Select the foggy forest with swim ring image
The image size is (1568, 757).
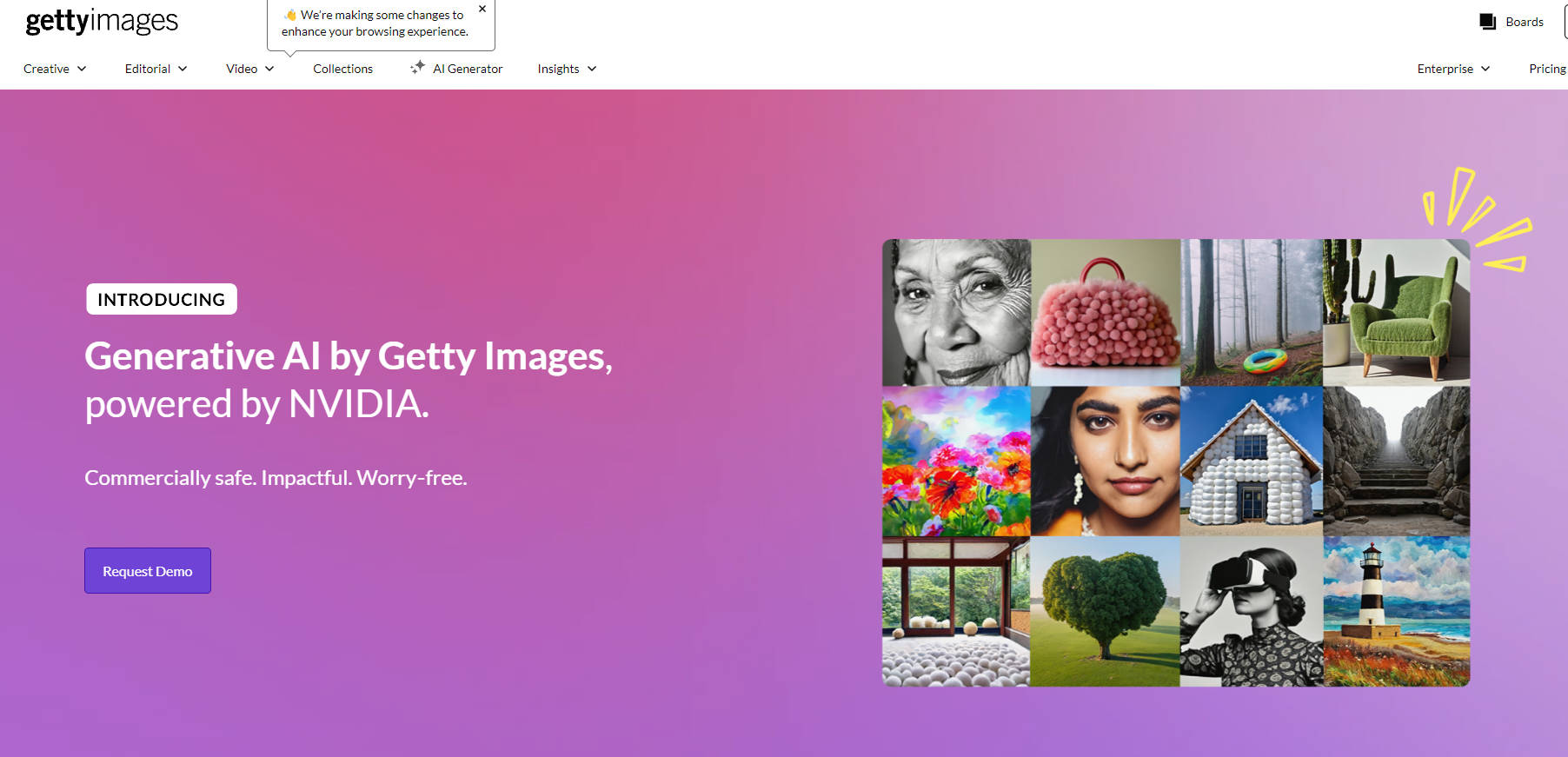(1252, 313)
